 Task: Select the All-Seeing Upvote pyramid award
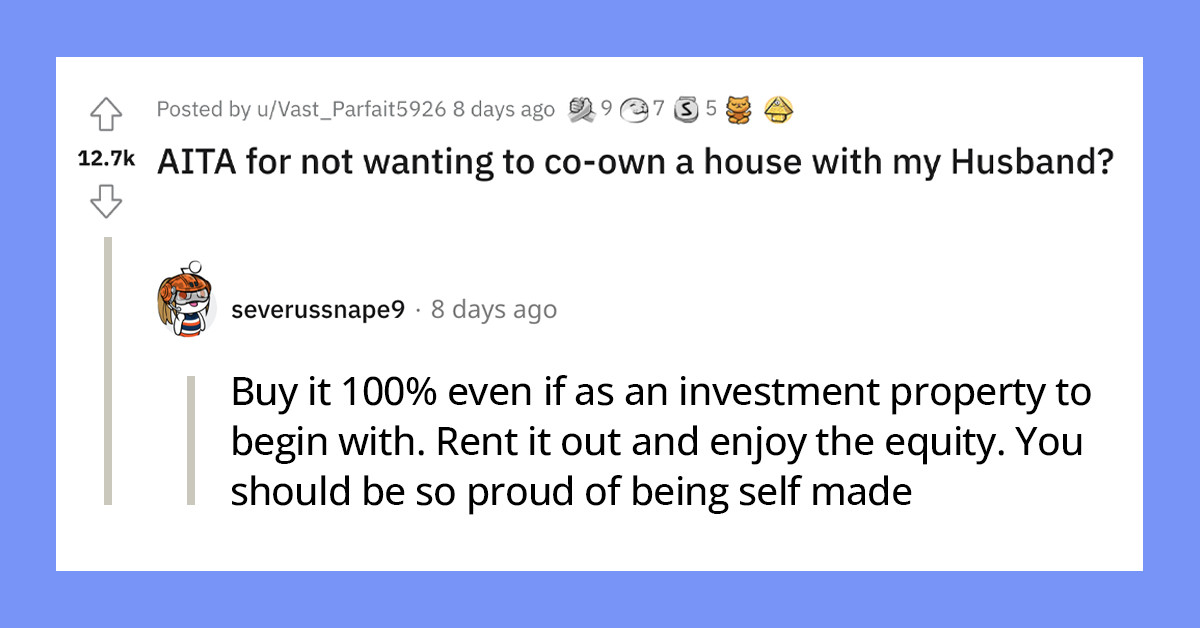point(778,110)
